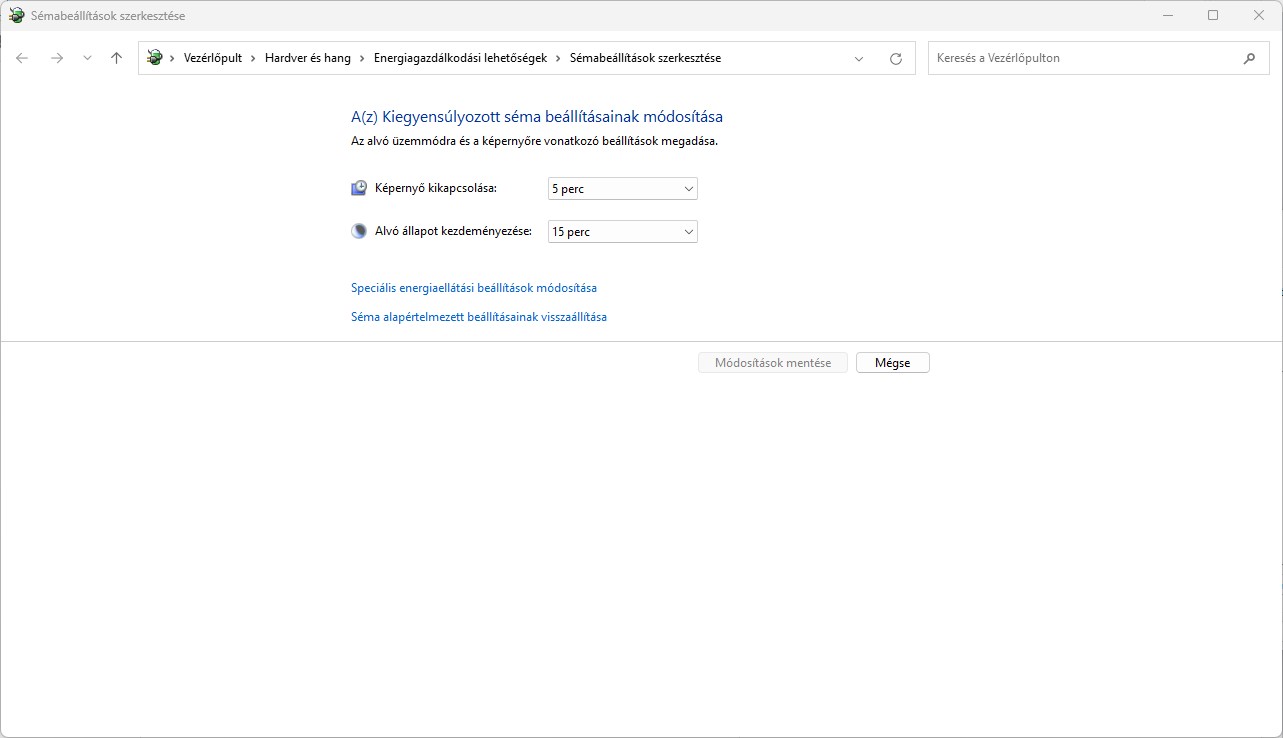Click the Control Panel icon in the address bar

154,58
